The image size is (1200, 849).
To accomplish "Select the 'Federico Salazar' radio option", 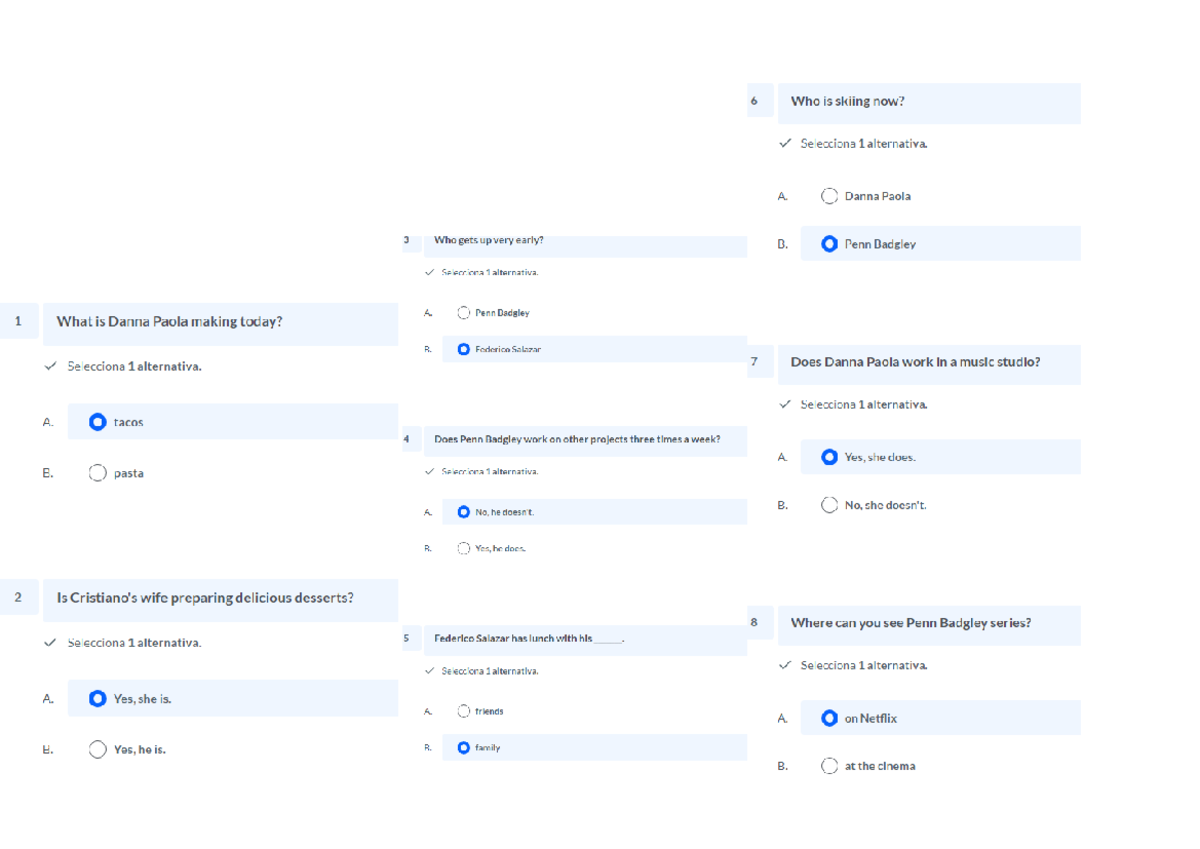I will point(463,349).
